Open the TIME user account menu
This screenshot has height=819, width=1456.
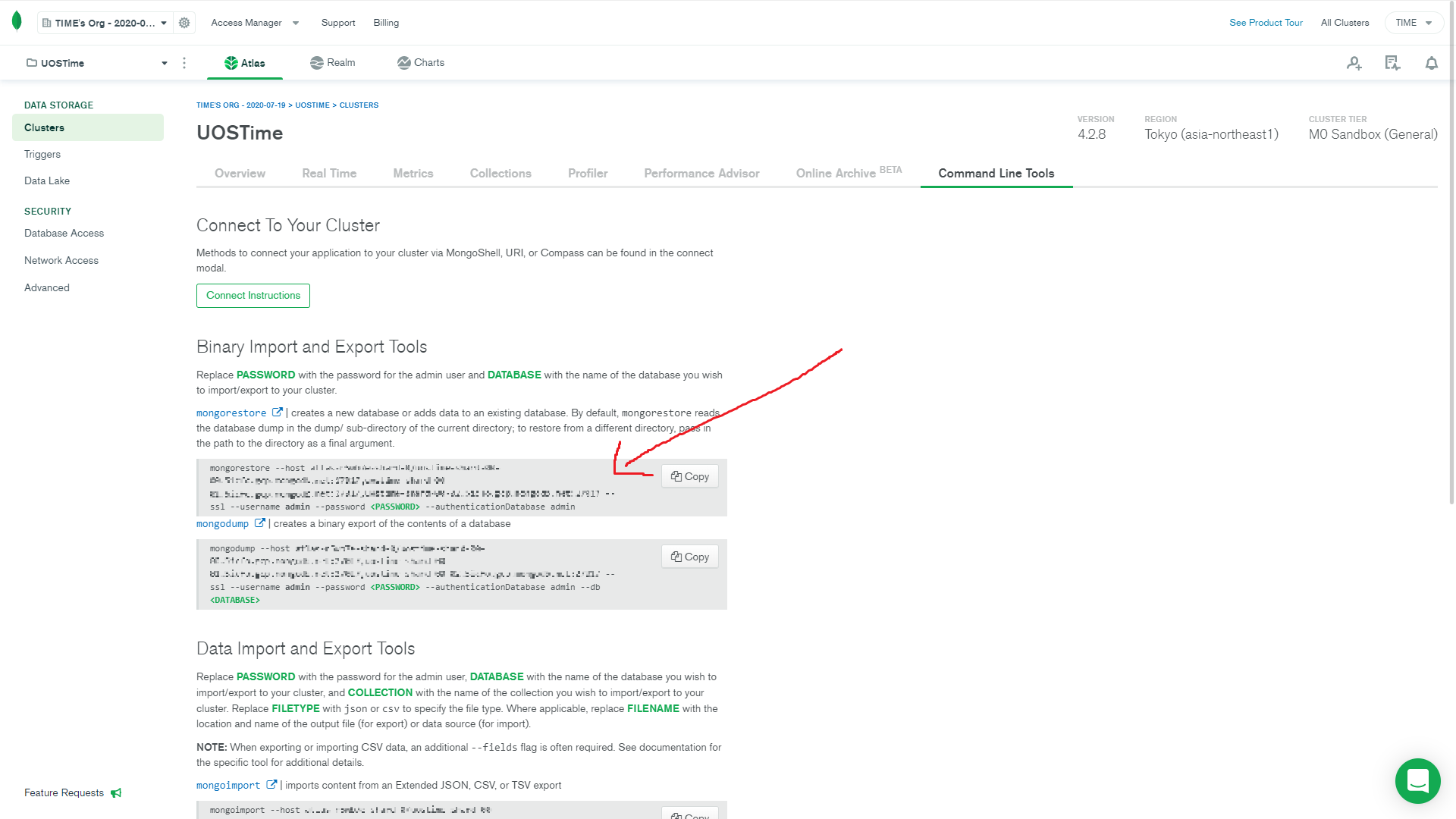[x=1413, y=23]
